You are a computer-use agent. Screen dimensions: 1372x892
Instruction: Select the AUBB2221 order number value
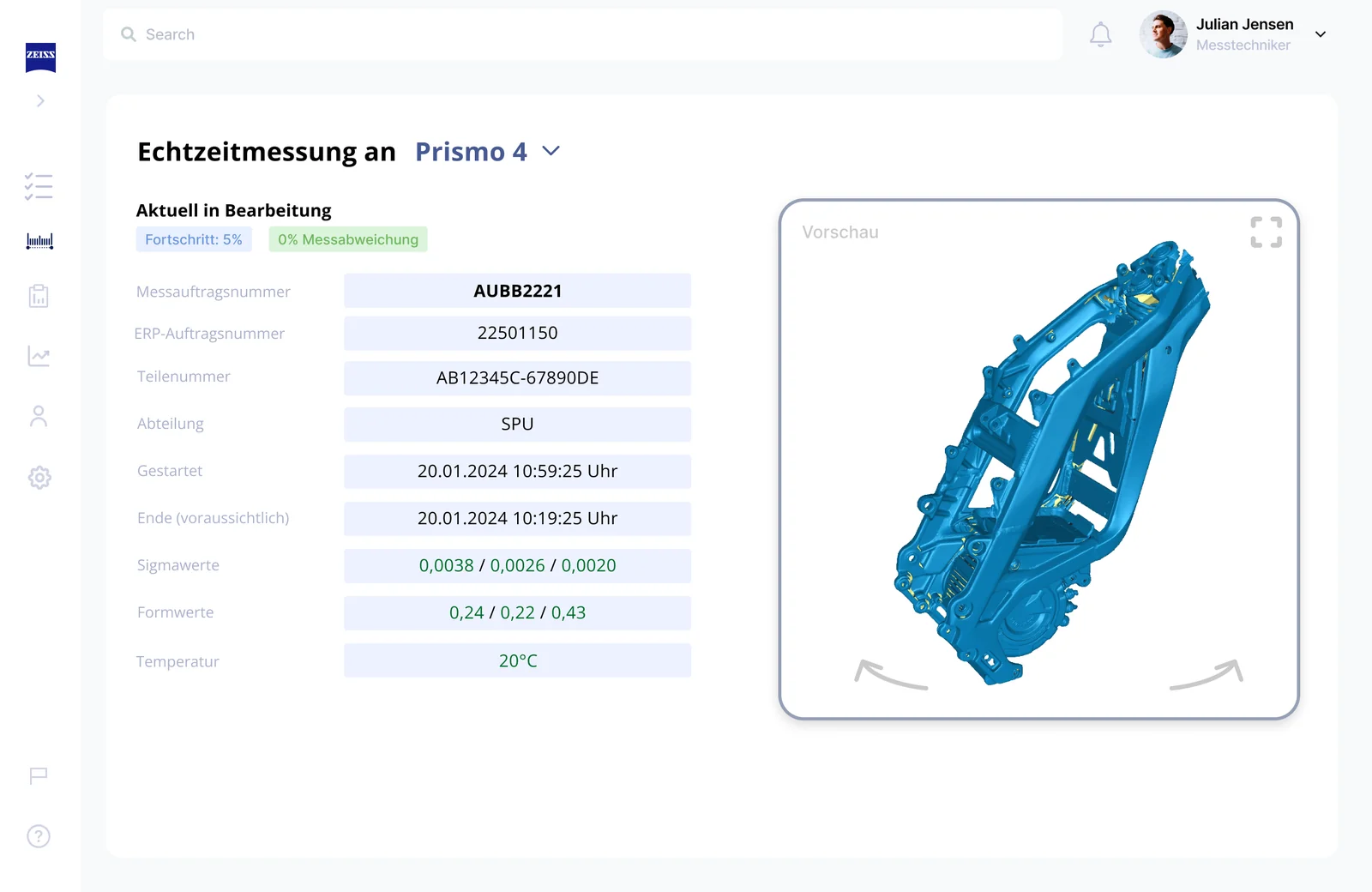pyautogui.click(x=517, y=291)
